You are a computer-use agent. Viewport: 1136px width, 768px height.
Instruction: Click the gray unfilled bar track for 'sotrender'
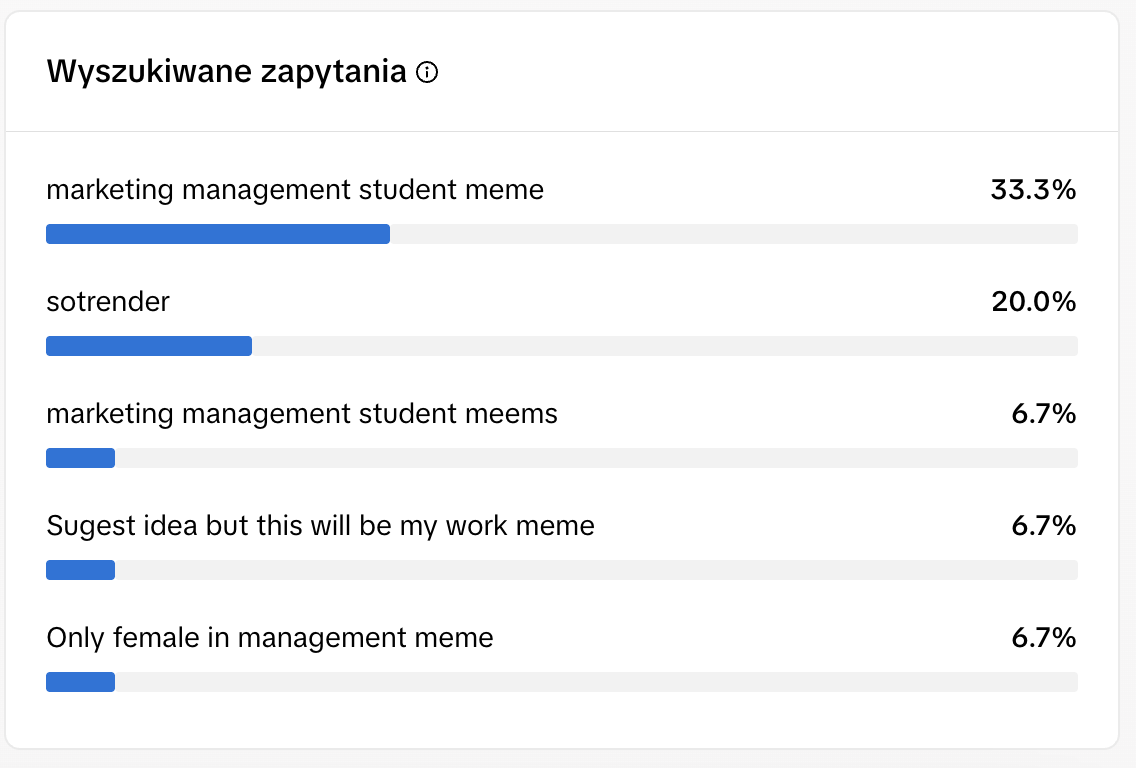[664, 346]
